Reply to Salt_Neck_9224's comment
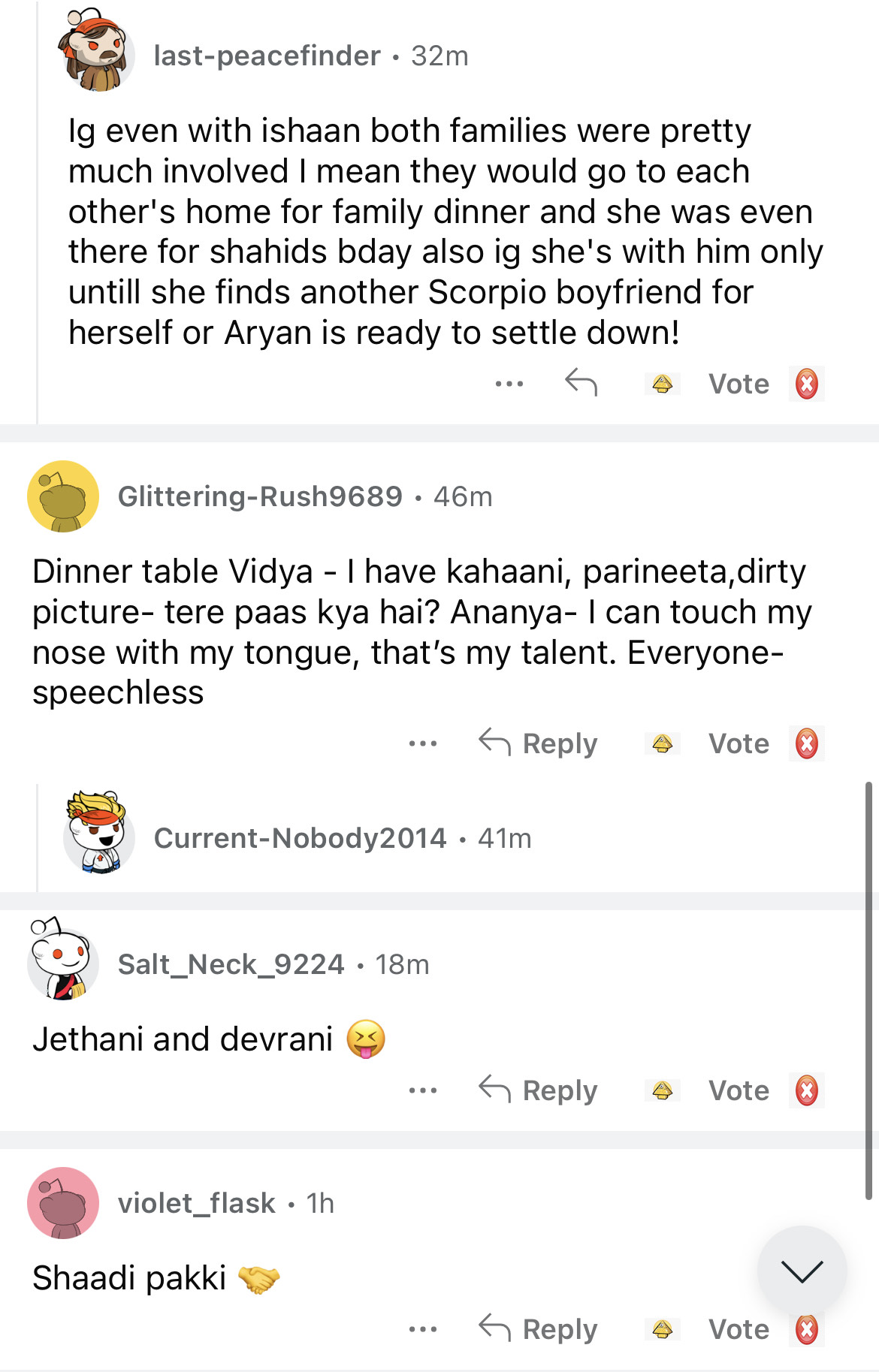Screen dimensions: 879x1372 [x=538, y=1090]
